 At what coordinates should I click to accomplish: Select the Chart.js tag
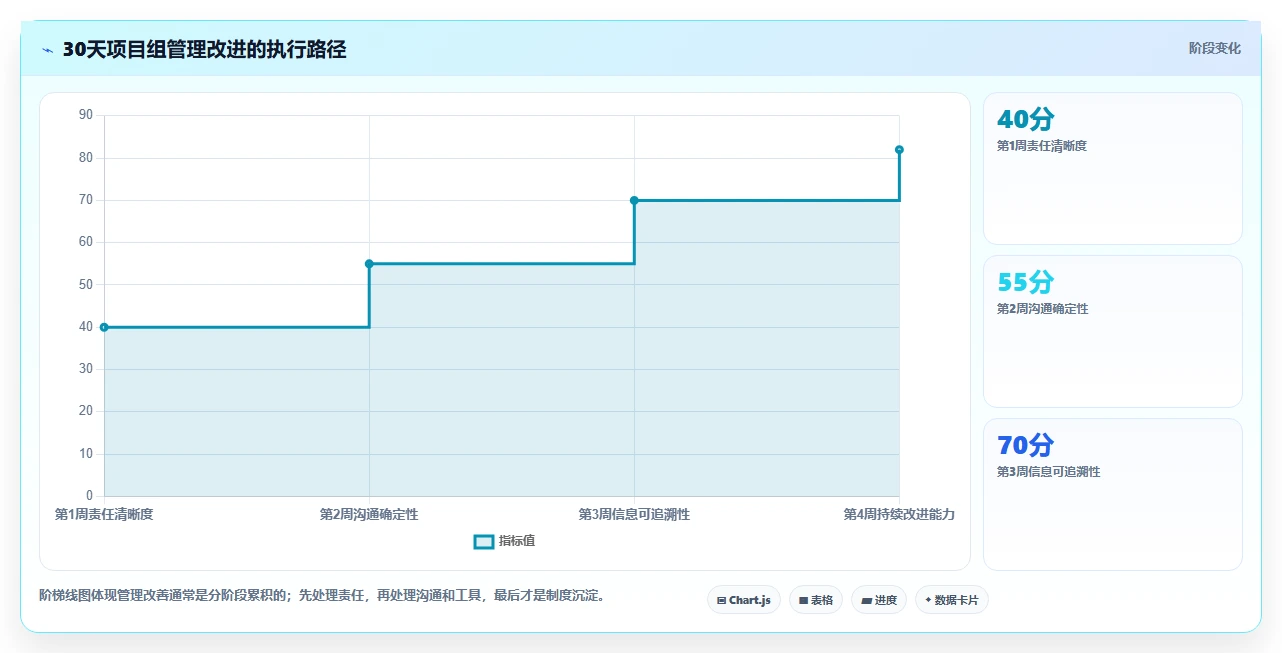click(x=744, y=600)
